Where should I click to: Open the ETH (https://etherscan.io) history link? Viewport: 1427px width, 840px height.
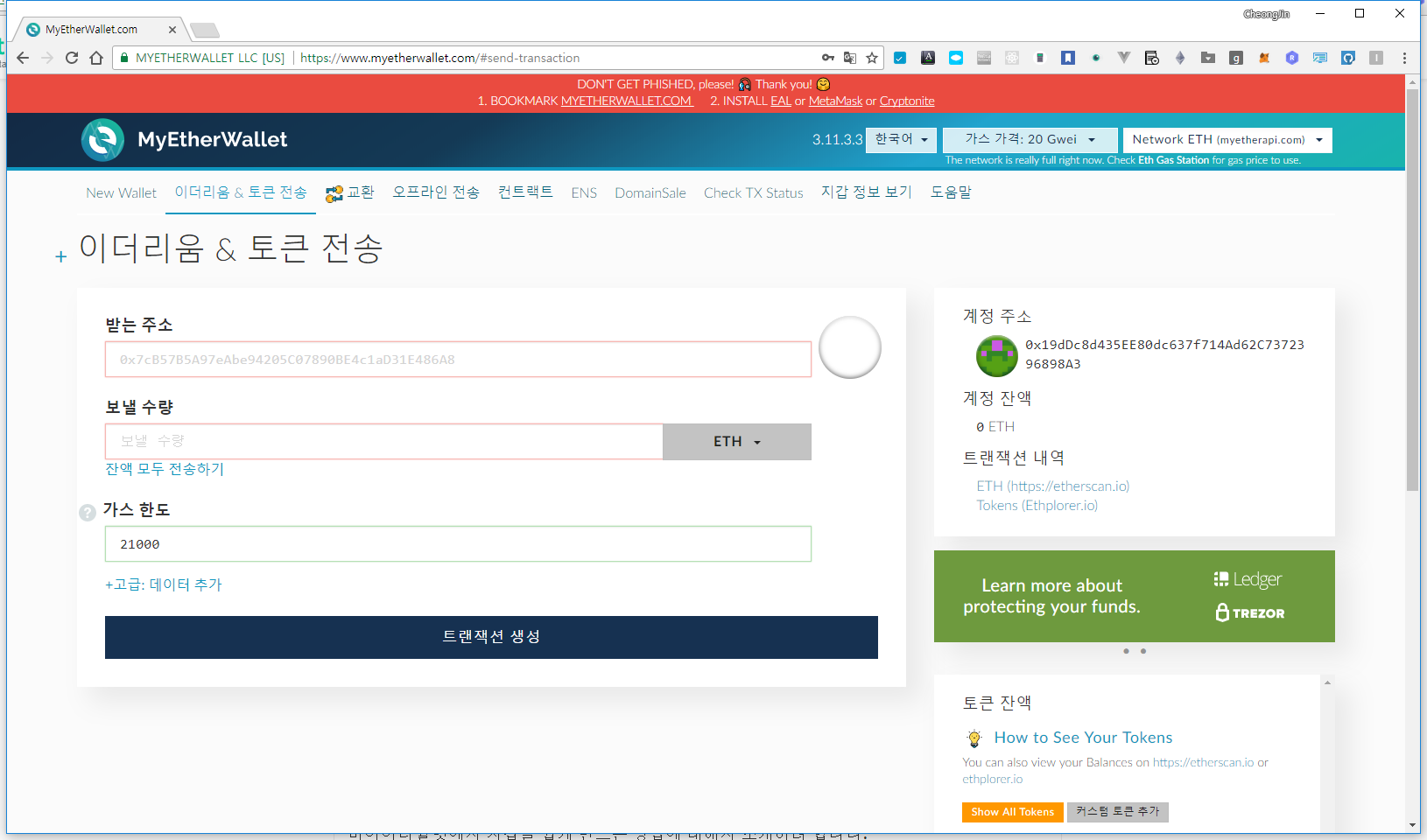(1053, 486)
